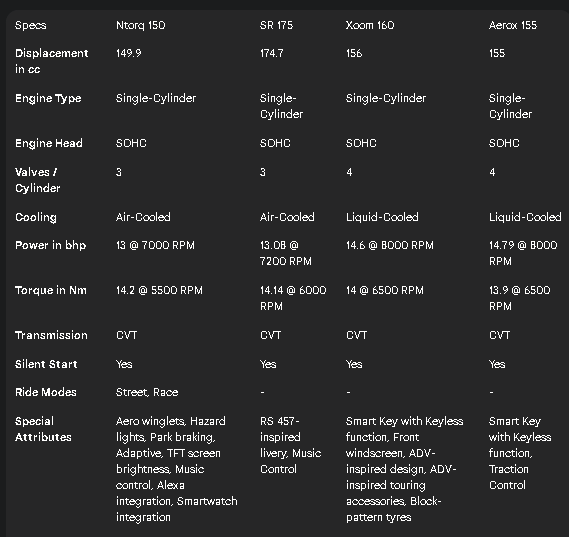The height and width of the screenshot is (537, 569).
Task: Click the Valves / Cylinder row label
Action: (x=37, y=180)
